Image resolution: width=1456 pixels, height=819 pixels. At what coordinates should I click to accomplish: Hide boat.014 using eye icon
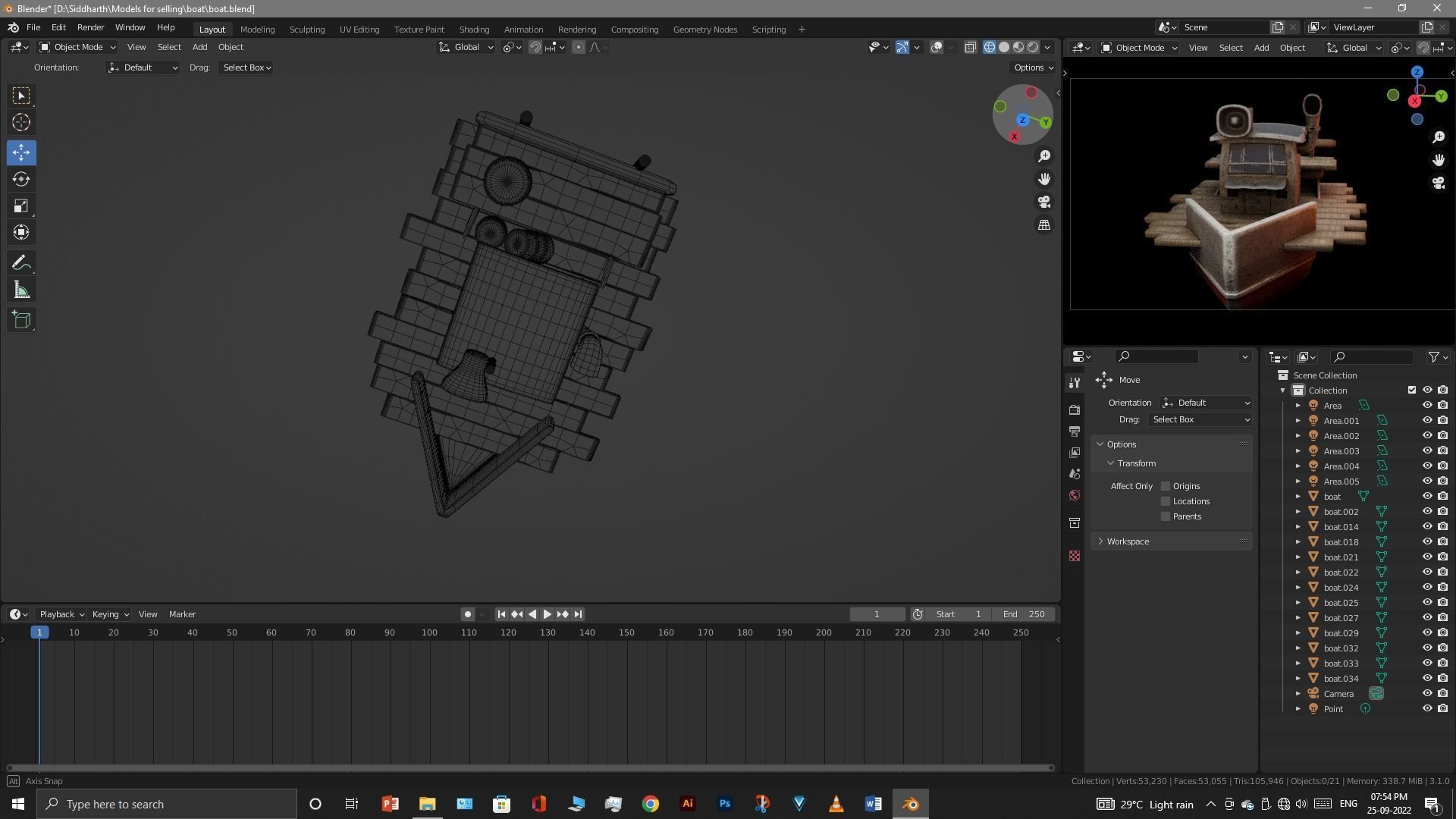[x=1426, y=526]
